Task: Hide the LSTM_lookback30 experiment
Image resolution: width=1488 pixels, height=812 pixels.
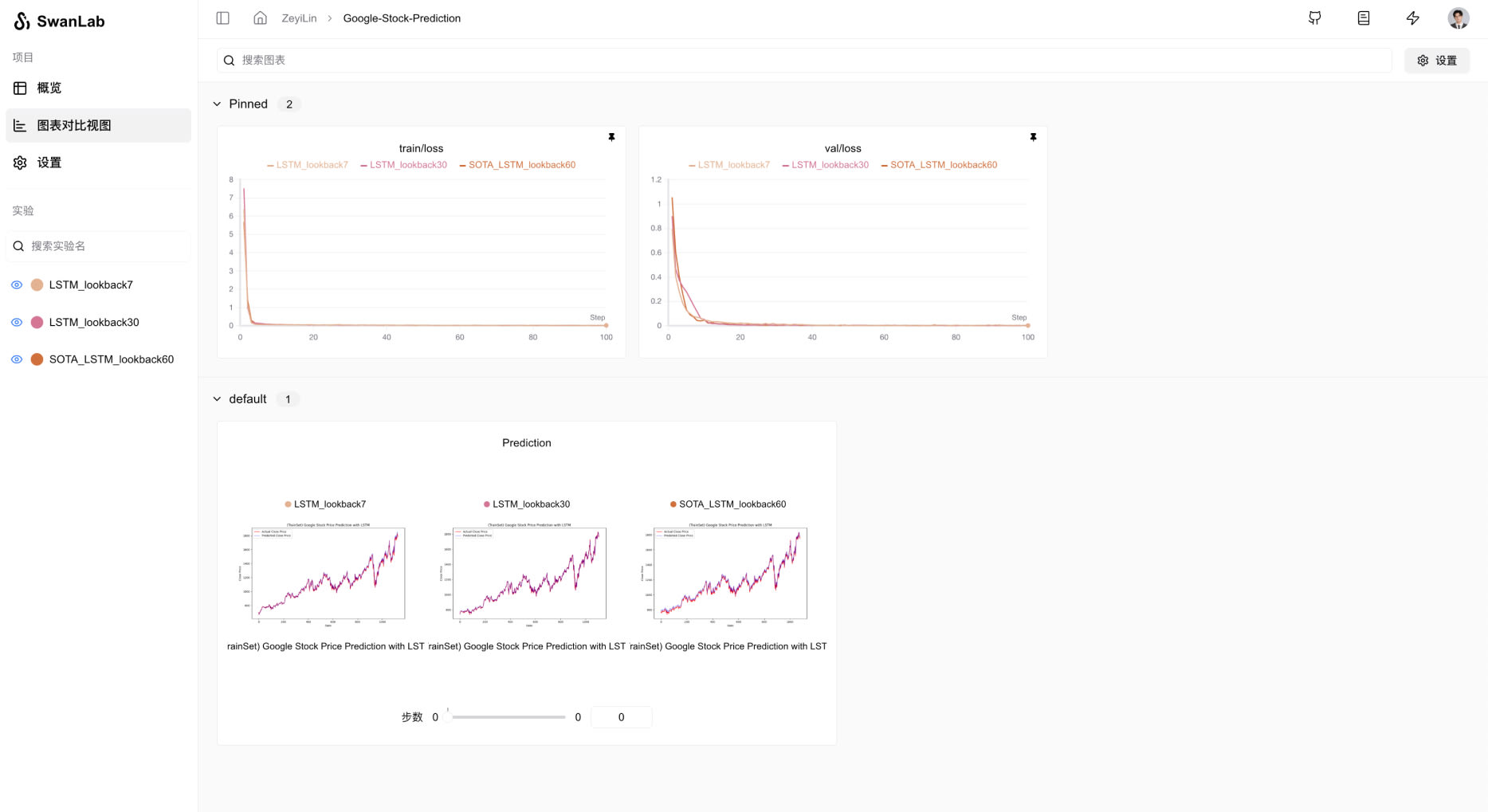Action: point(17,322)
